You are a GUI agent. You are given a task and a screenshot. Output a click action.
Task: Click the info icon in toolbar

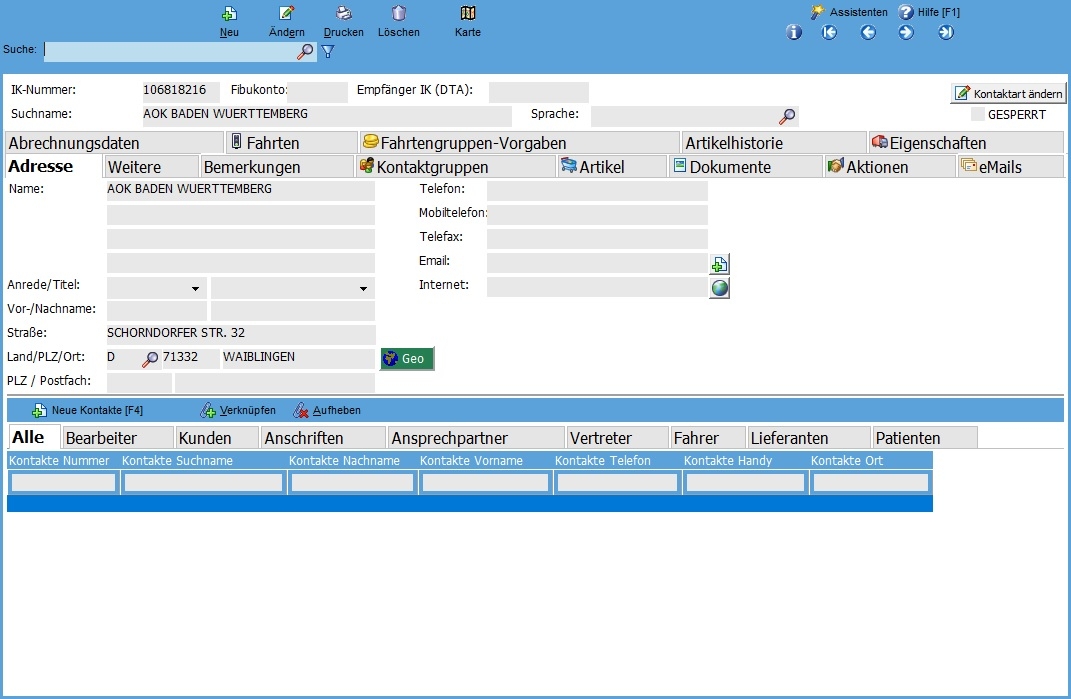[x=794, y=33]
